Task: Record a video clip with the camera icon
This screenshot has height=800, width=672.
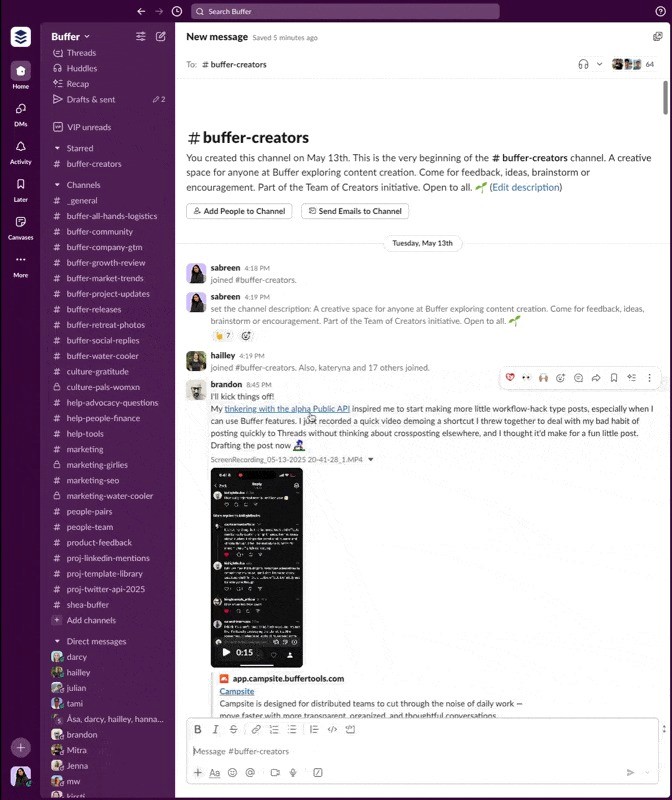Action: click(x=275, y=772)
